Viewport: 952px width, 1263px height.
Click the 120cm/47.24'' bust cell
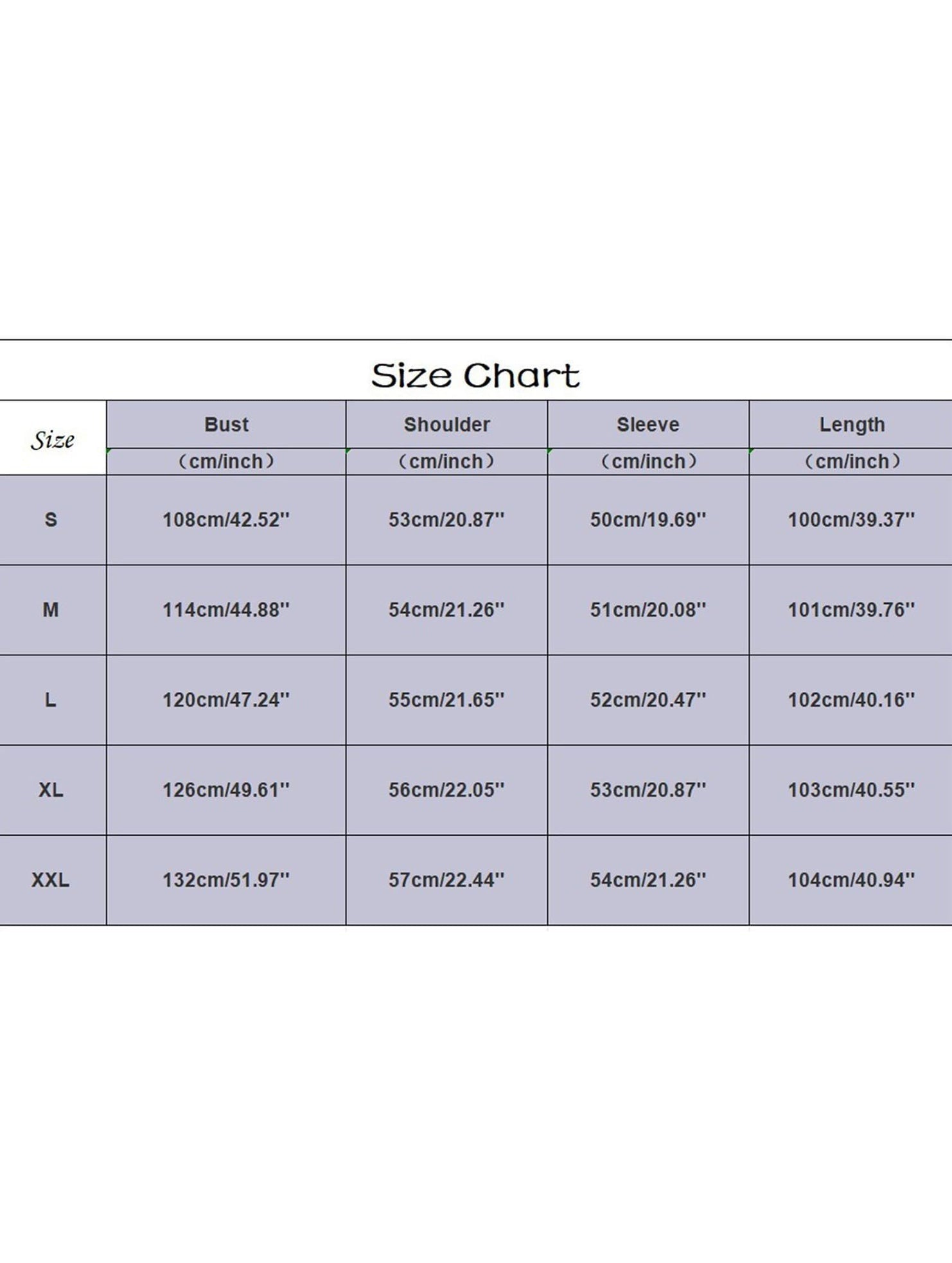[226, 700]
